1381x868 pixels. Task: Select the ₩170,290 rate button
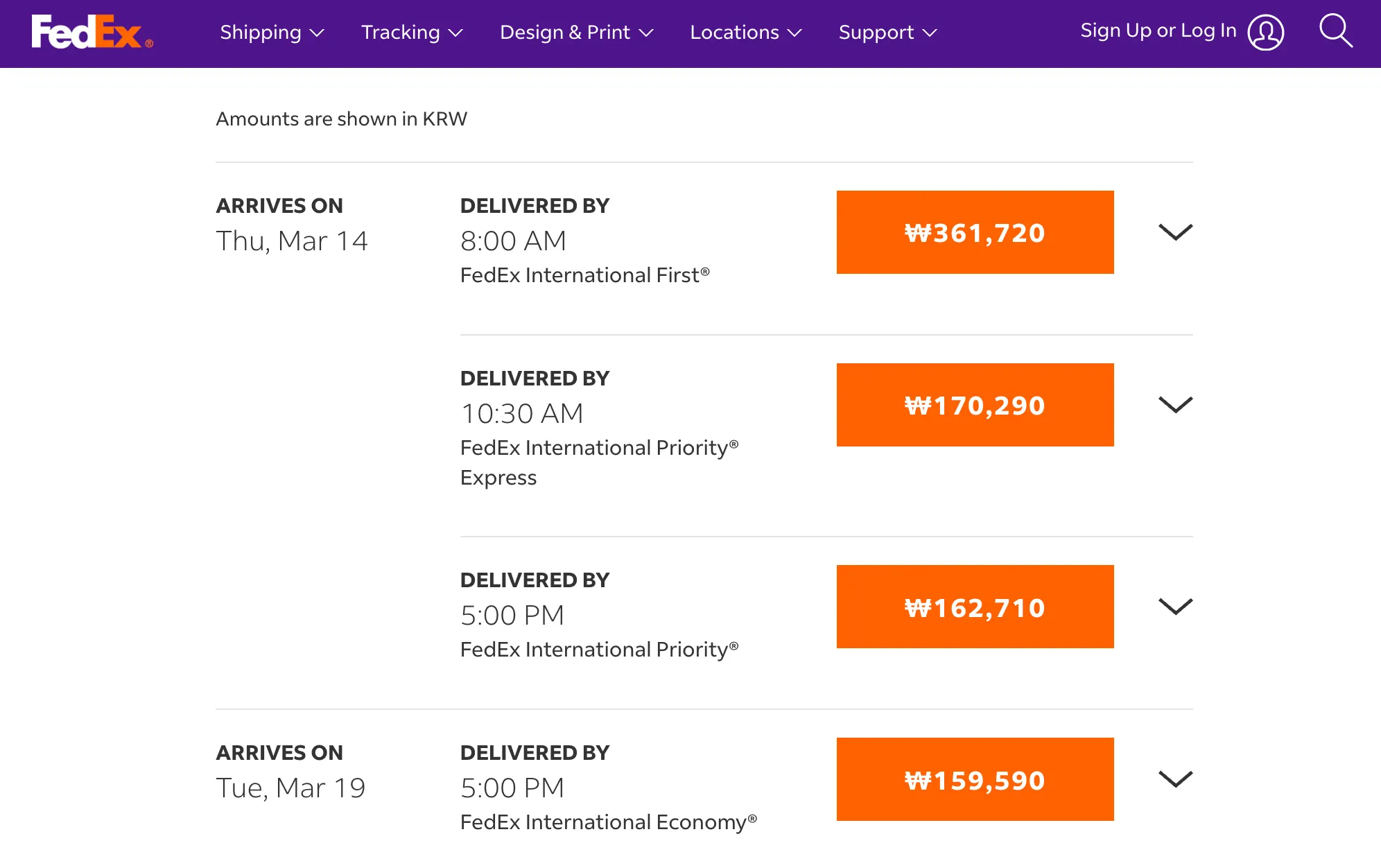975,405
